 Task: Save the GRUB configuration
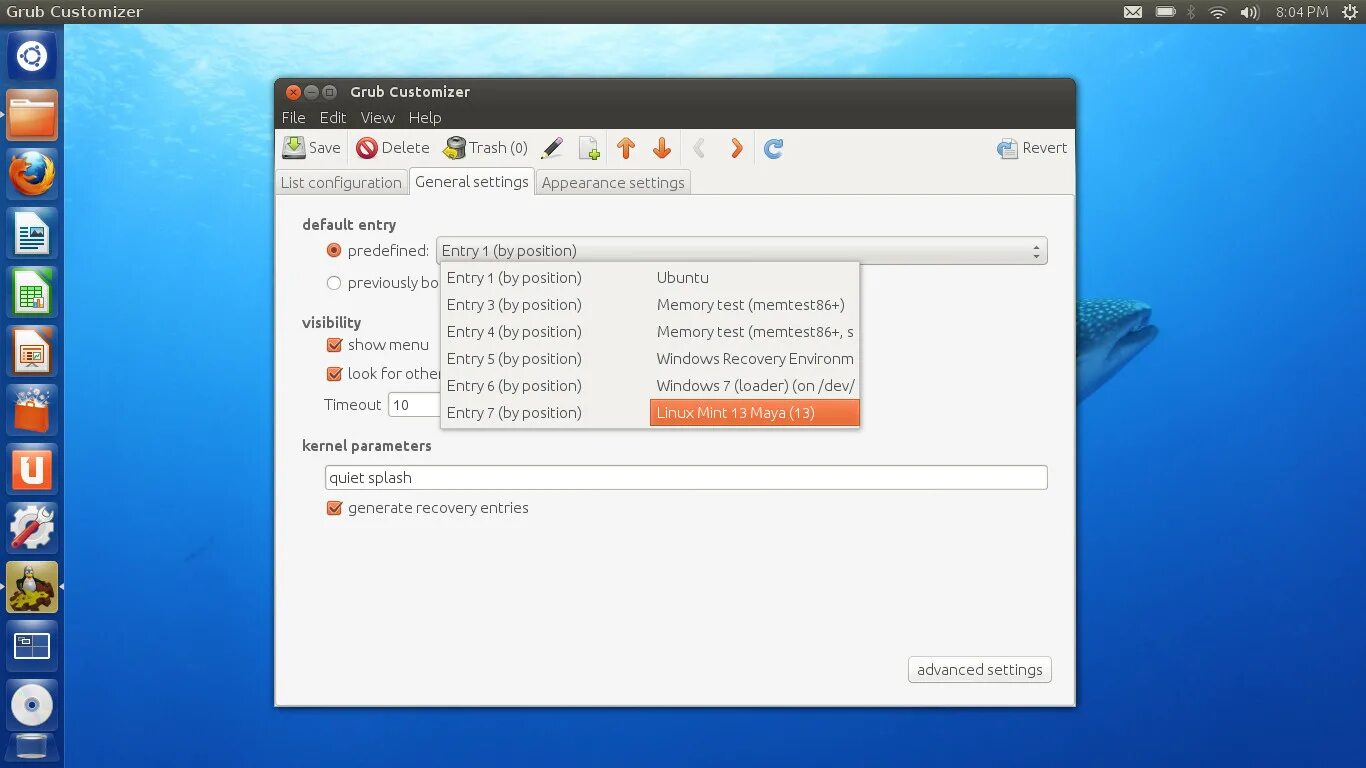311,148
